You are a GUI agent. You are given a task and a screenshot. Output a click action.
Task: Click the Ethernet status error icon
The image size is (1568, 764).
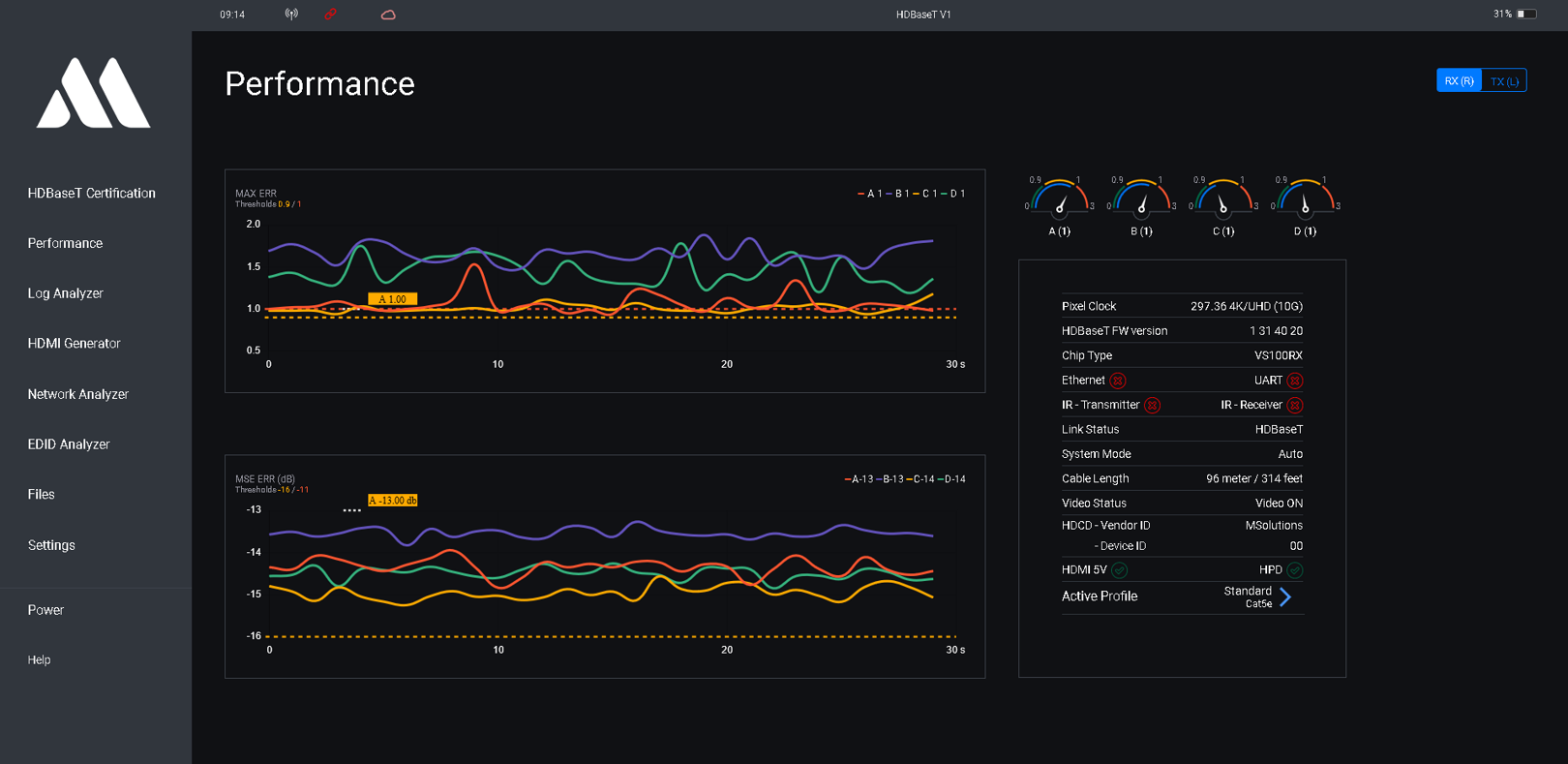coord(1118,381)
